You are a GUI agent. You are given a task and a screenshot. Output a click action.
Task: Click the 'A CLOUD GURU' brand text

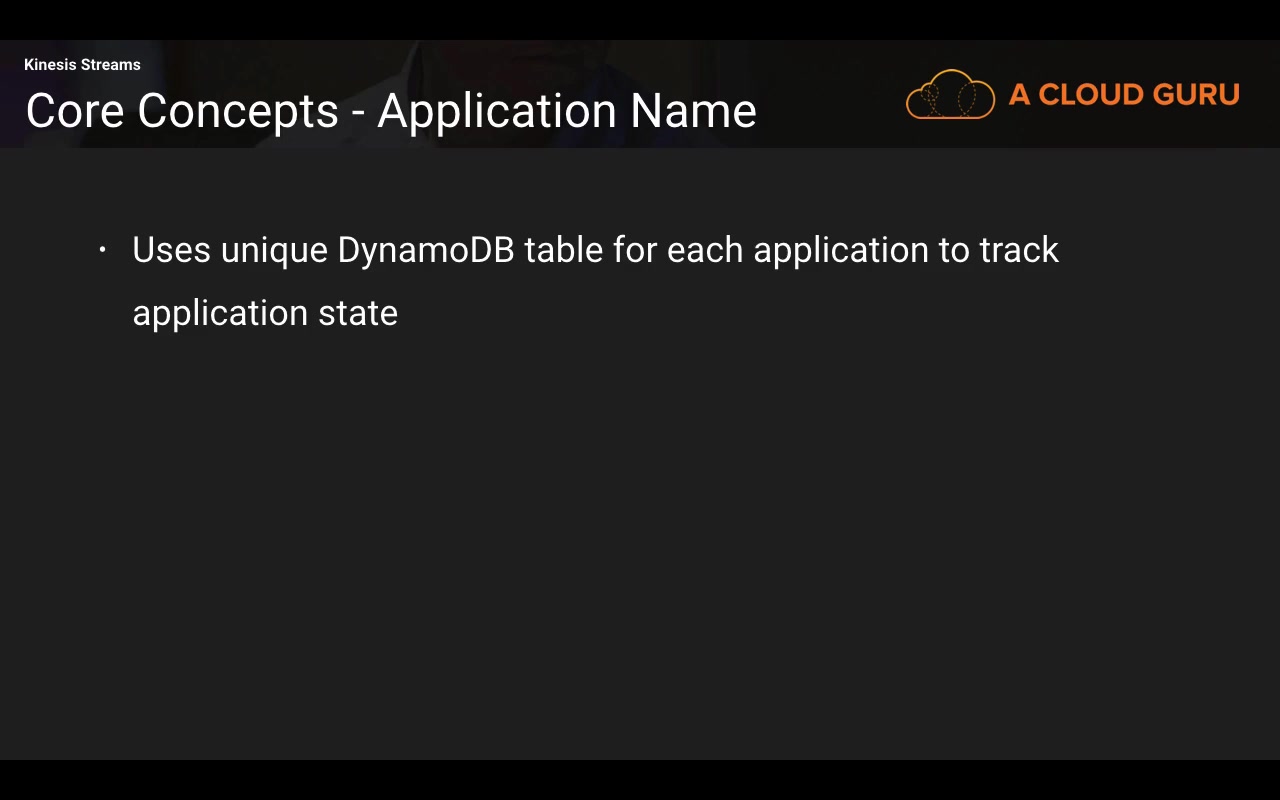tap(1124, 95)
